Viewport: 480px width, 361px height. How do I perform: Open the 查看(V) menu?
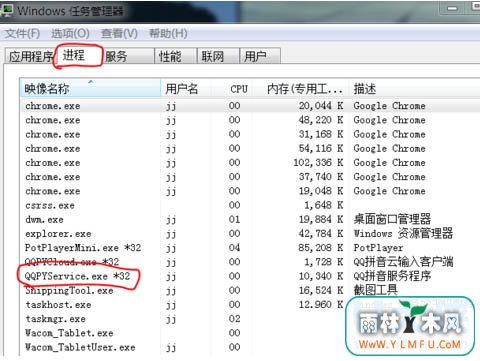(119, 33)
